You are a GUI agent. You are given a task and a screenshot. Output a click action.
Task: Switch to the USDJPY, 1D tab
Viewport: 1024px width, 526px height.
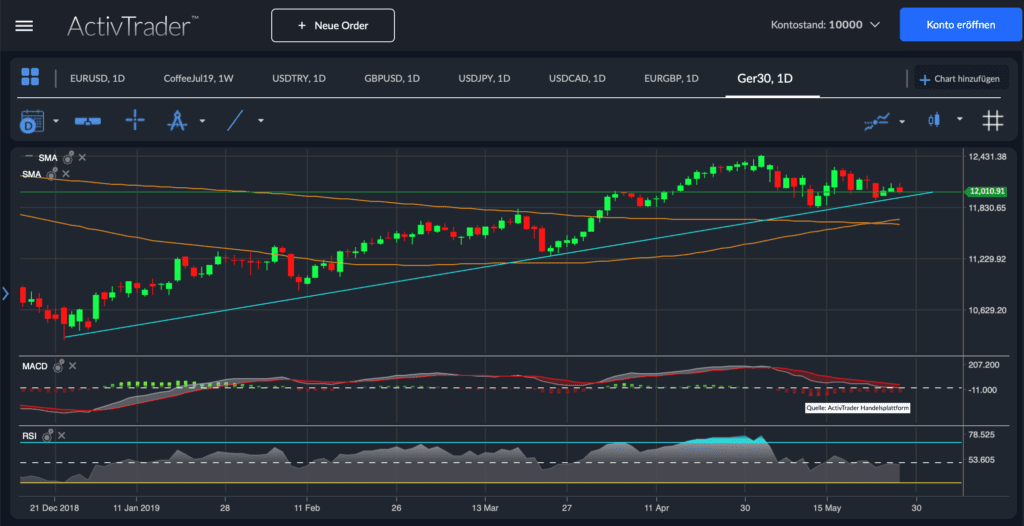pyautogui.click(x=485, y=78)
